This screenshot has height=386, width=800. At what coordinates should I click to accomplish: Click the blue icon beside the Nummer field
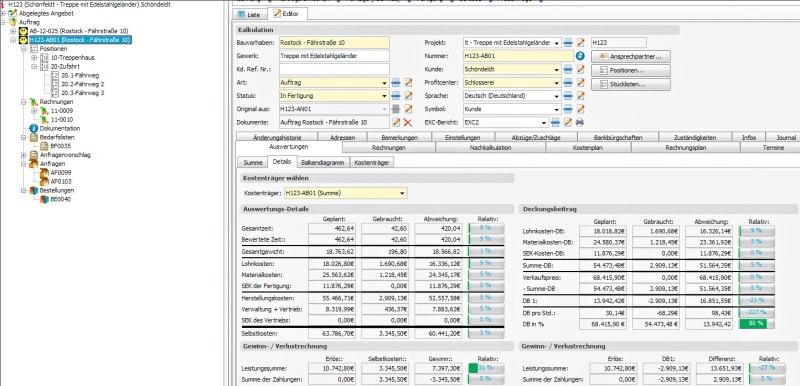(580, 56)
